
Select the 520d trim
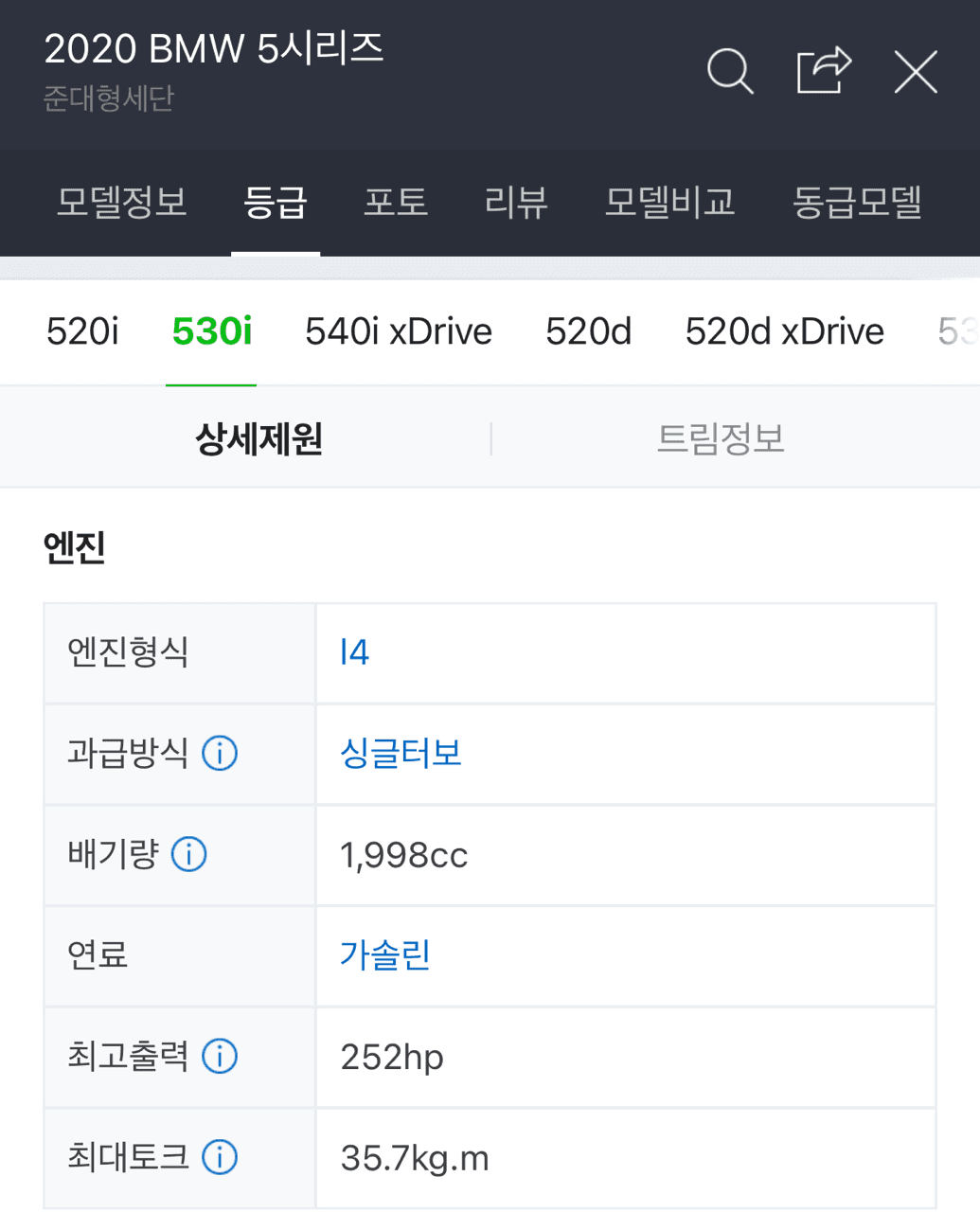click(588, 330)
